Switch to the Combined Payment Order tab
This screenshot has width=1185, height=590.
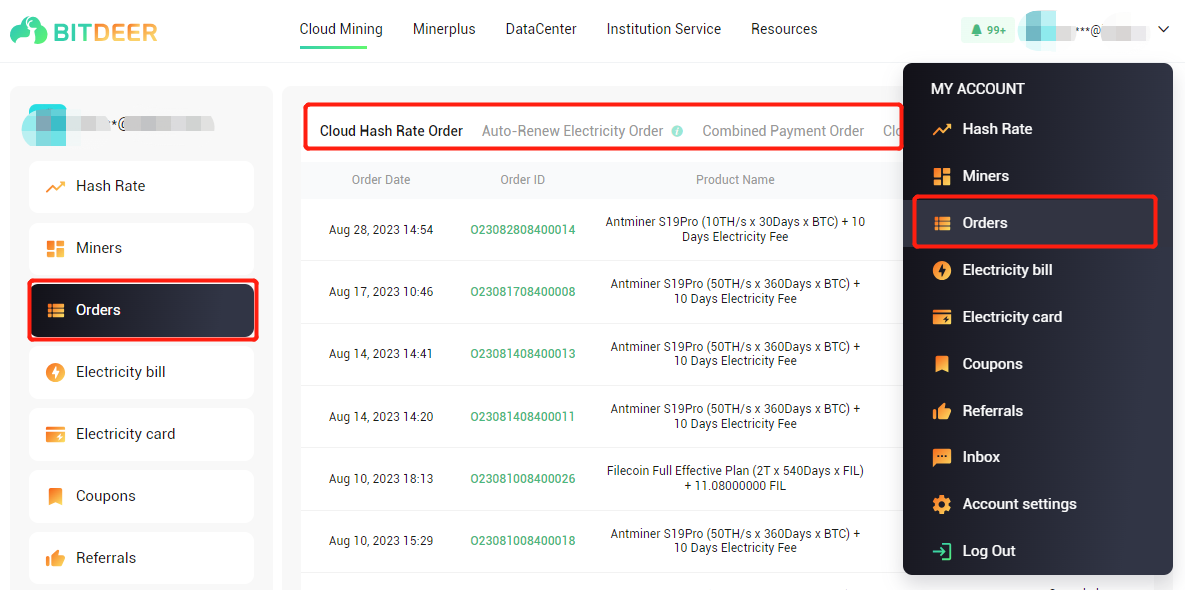click(783, 130)
